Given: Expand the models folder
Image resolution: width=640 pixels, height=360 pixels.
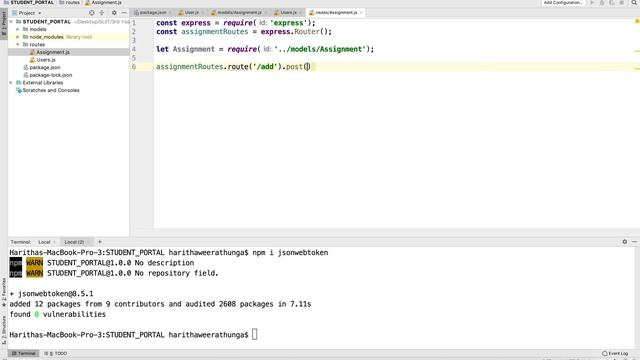Looking at the screenshot, I should (18, 29).
